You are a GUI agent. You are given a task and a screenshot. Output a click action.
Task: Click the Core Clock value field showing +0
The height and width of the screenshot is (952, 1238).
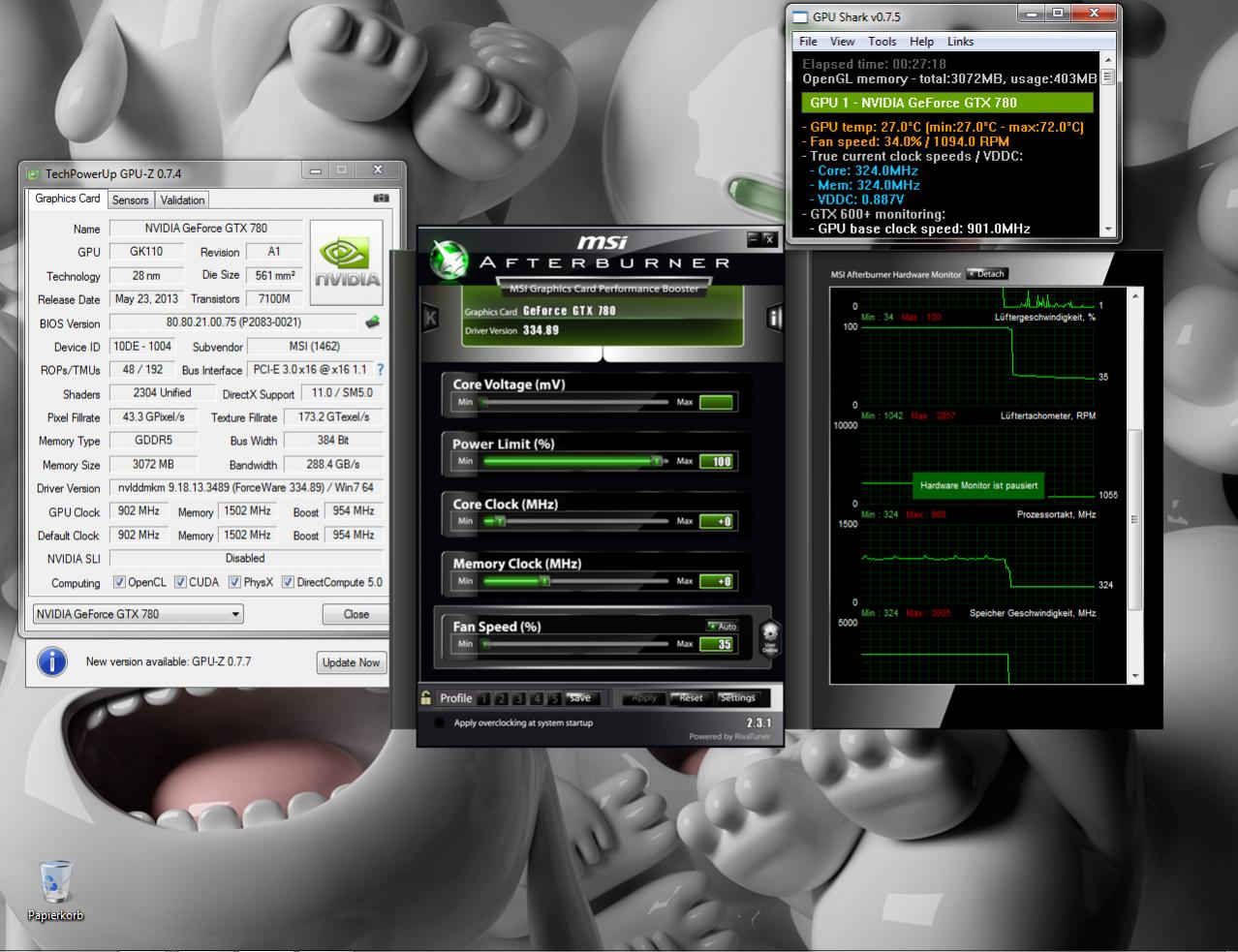(716, 521)
